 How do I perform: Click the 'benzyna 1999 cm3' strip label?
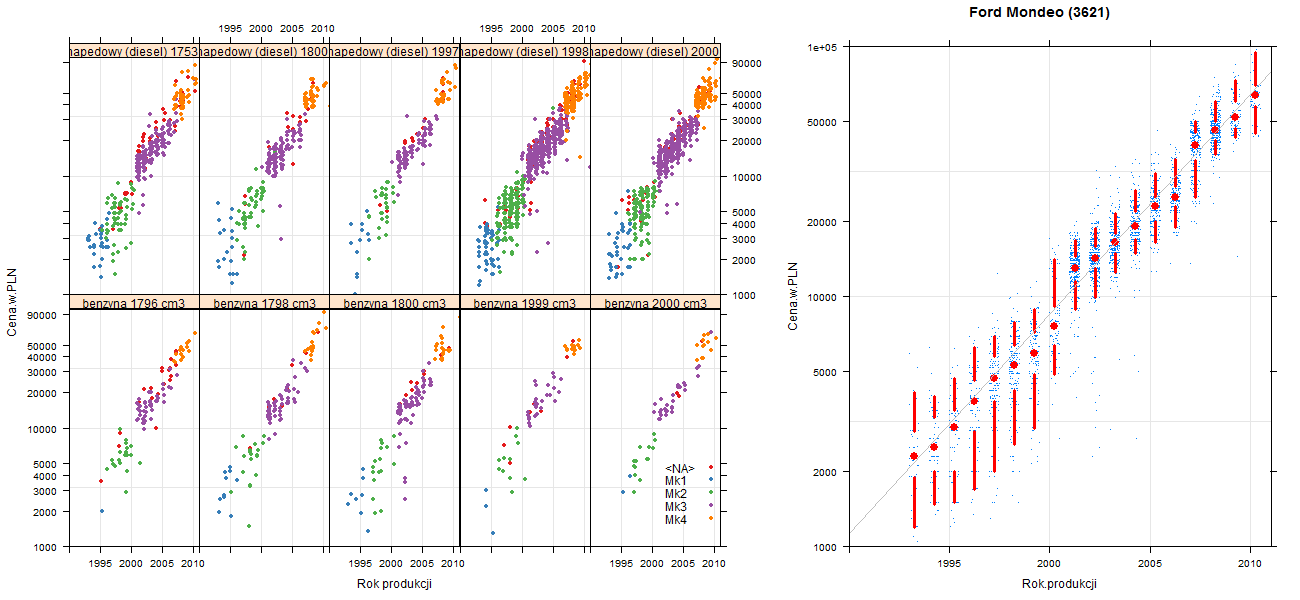(525, 303)
